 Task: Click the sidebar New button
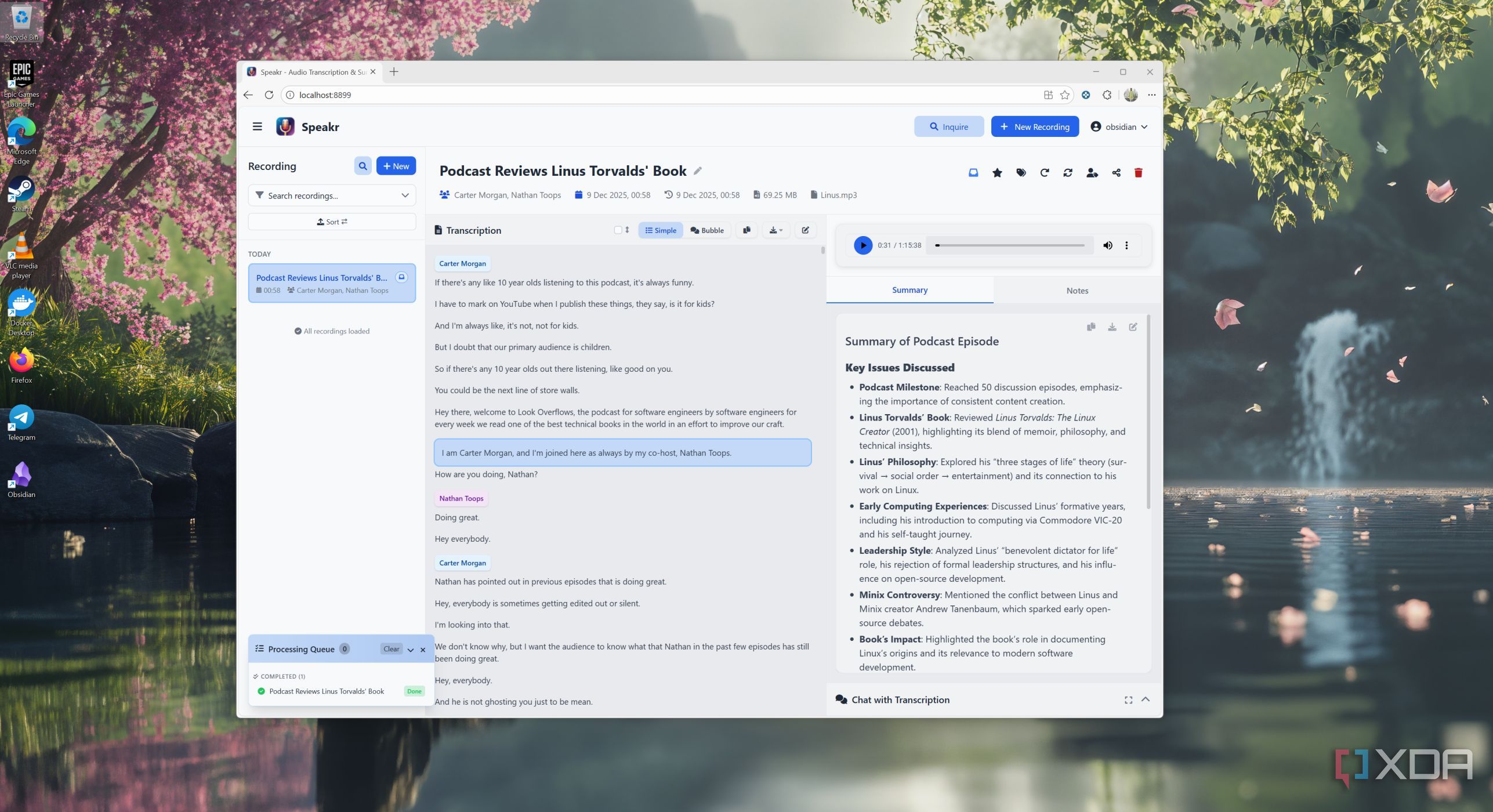[x=396, y=166]
